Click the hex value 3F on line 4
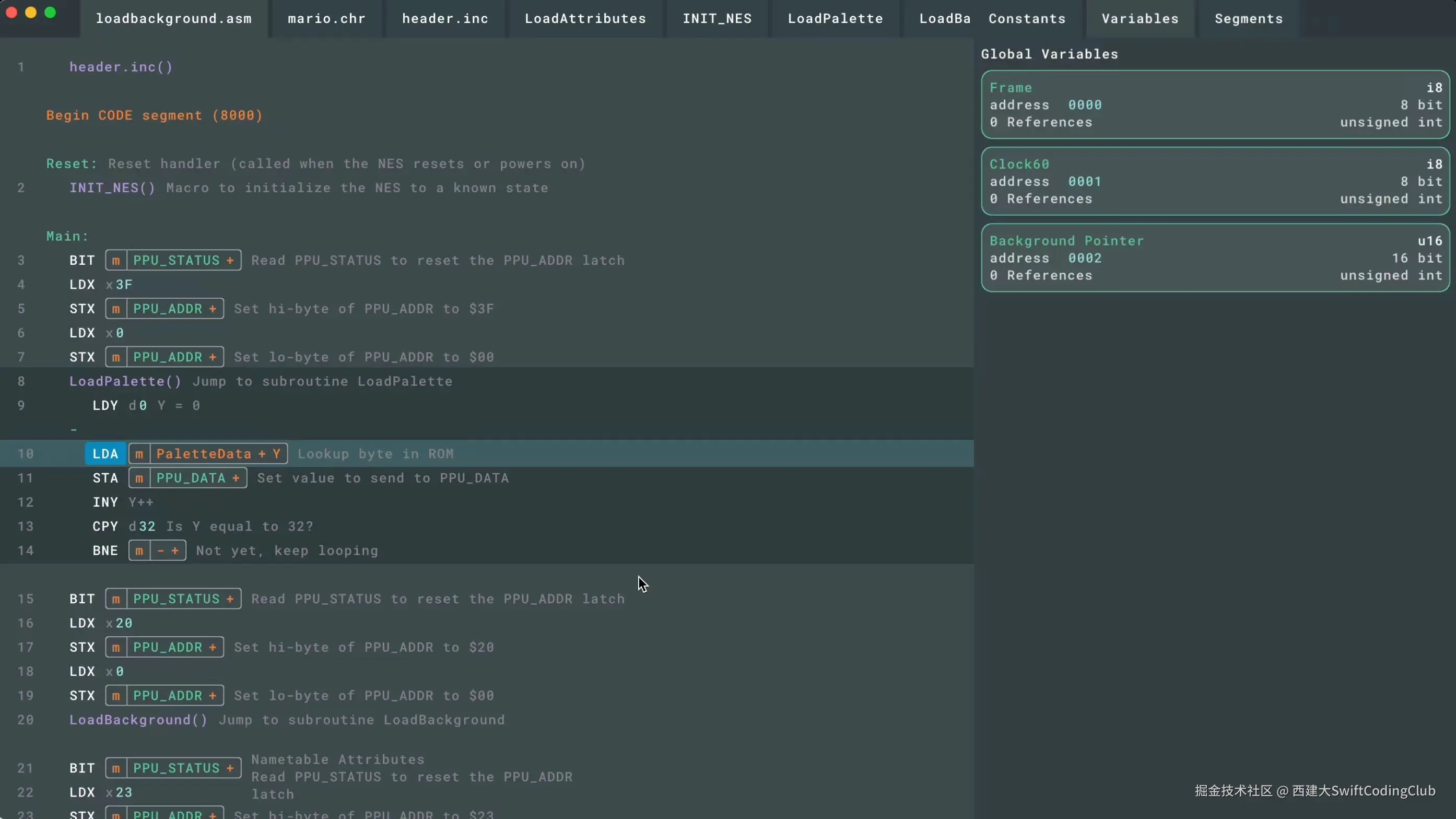The width and height of the screenshot is (1456, 819). [x=124, y=284]
